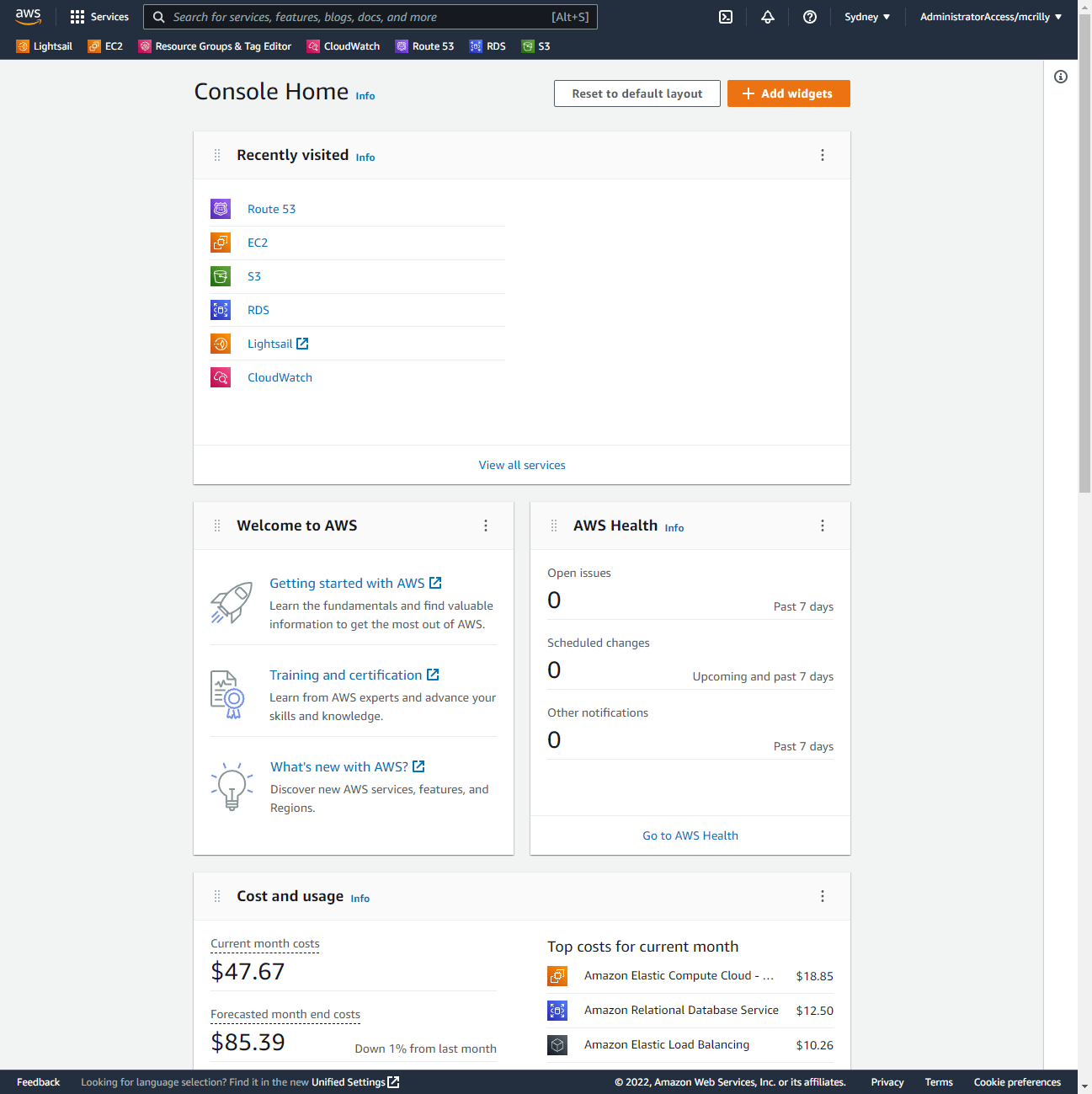The height and width of the screenshot is (1094, 1092).
Task: Expand the Sydney region dropdown
Action: pyautogui.click(x=867, y=17)
